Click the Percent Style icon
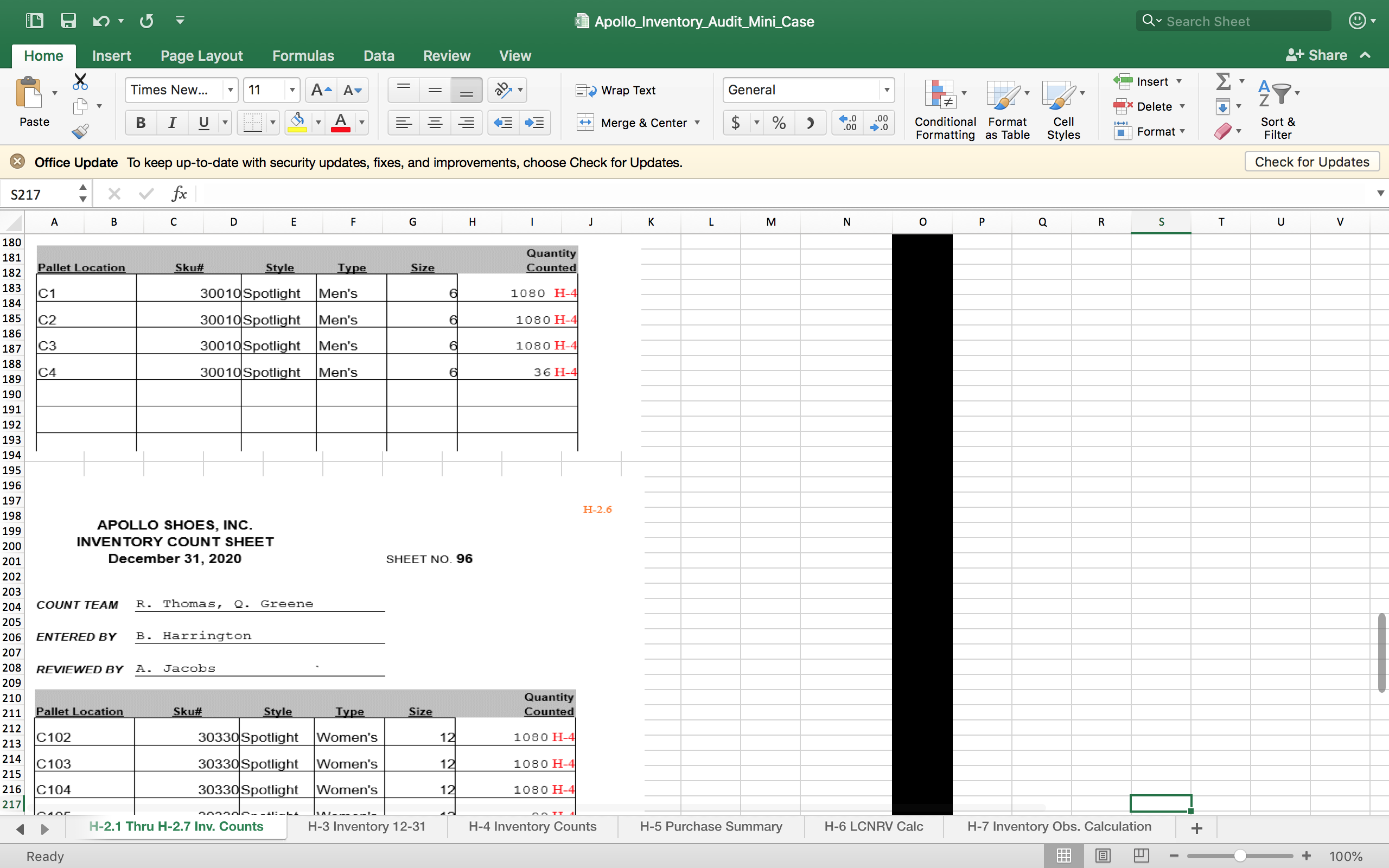 tap(778, 122)
